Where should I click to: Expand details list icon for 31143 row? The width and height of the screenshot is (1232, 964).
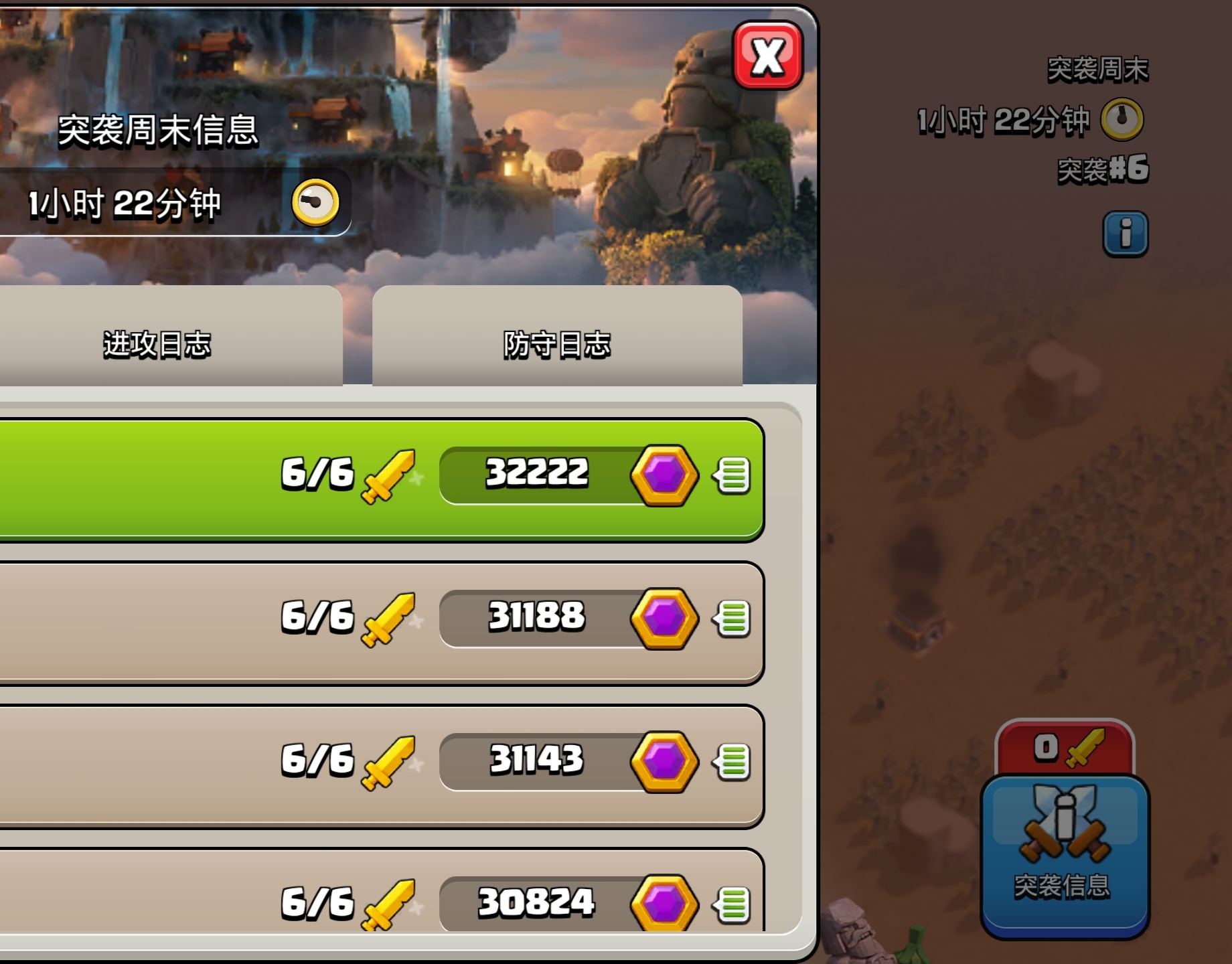(x=732, y=762)
